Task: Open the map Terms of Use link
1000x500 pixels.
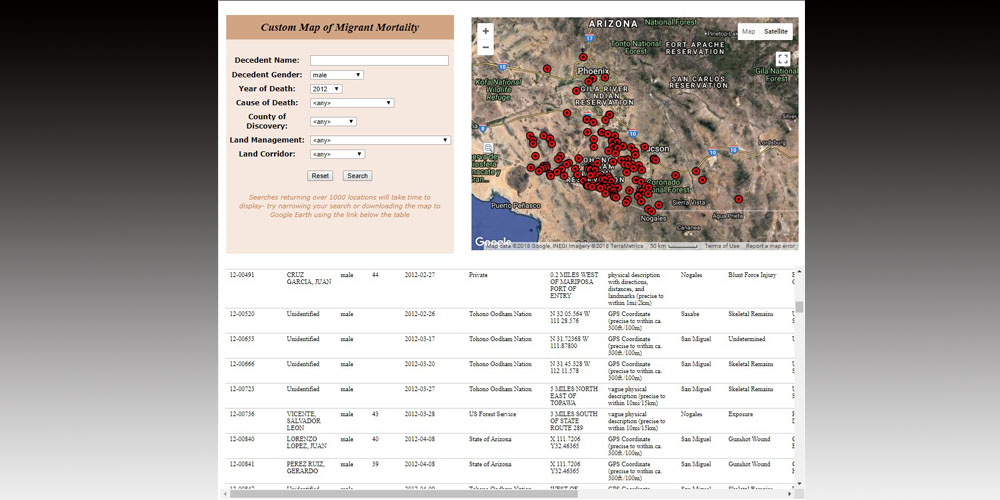Action: click(722, 246)
